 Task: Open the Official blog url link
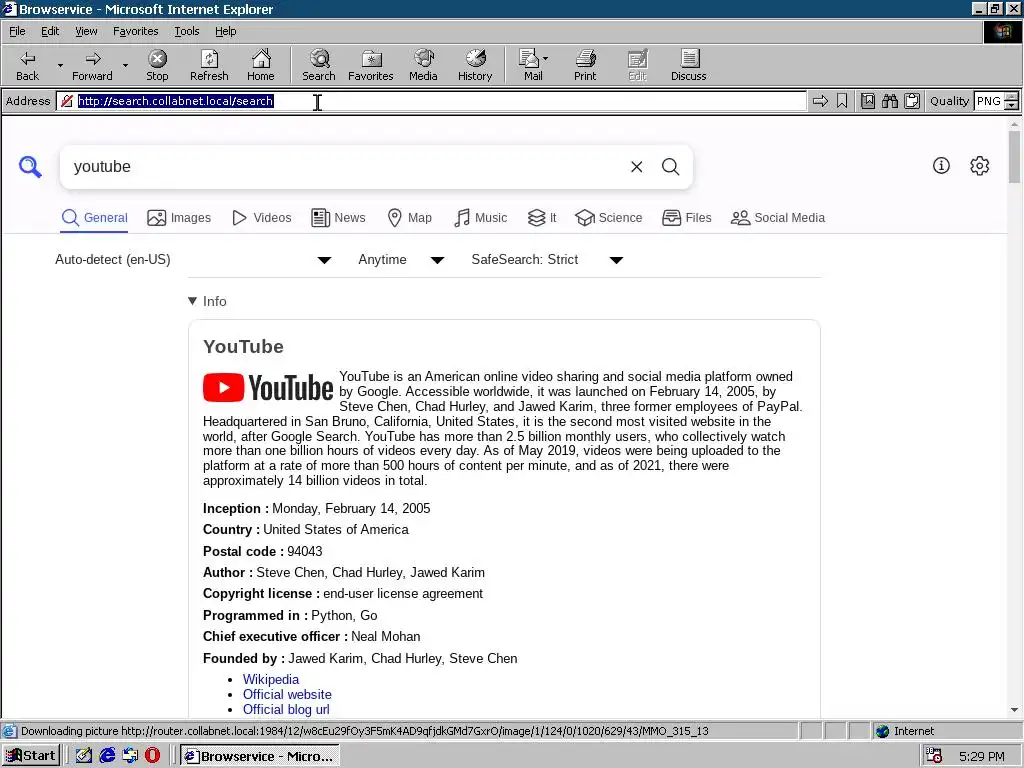(286, 709)
